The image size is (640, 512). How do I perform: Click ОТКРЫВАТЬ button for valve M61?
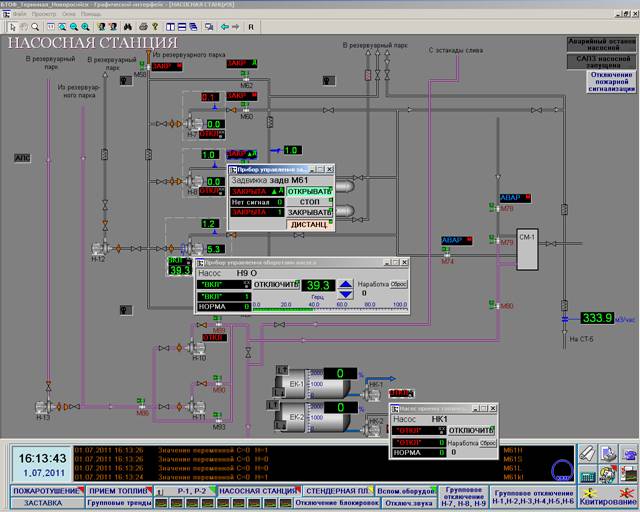pyautogui.click(x=309, y=191)
